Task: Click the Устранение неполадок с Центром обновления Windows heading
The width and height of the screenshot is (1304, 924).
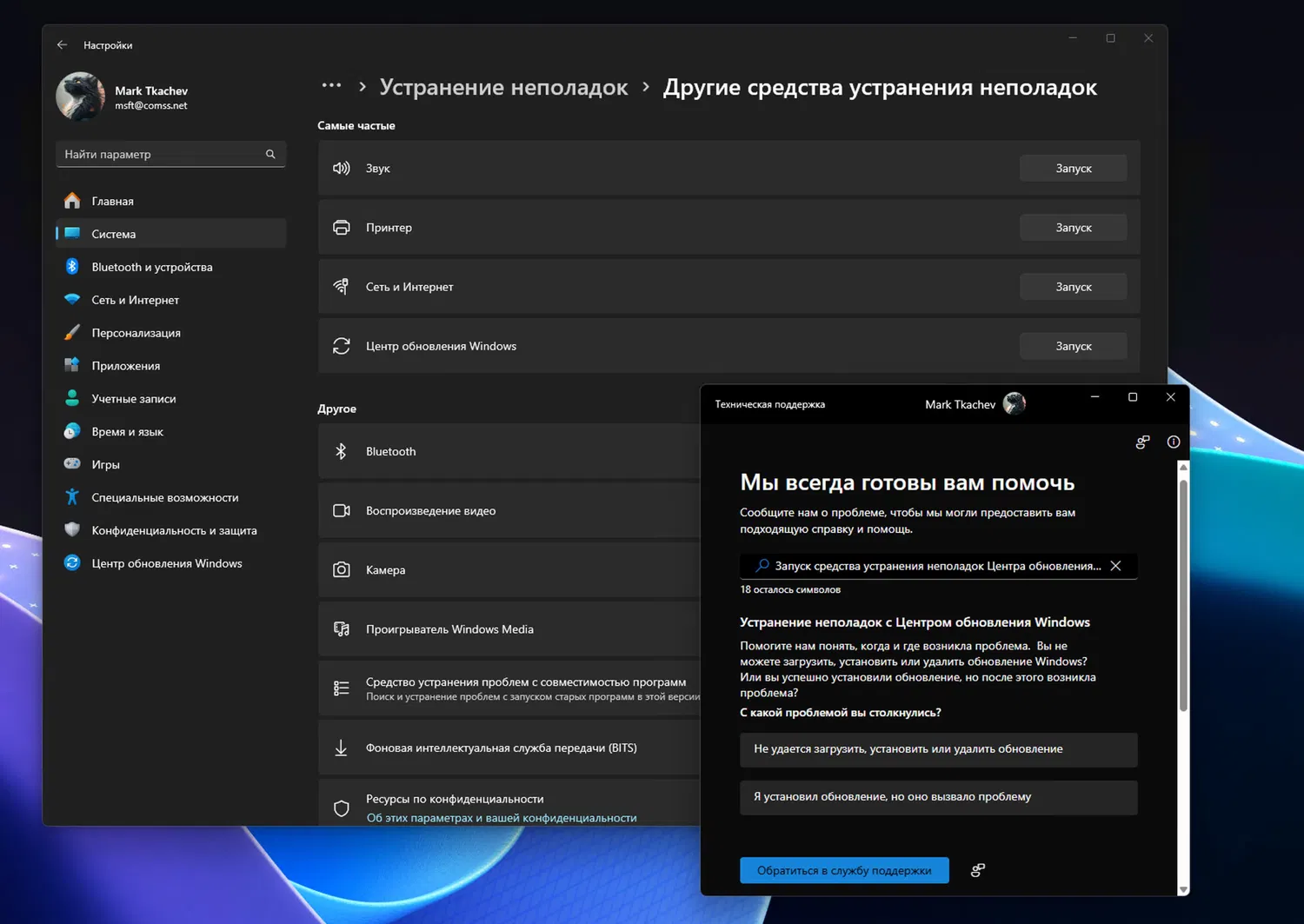Action: click(915, 622)
